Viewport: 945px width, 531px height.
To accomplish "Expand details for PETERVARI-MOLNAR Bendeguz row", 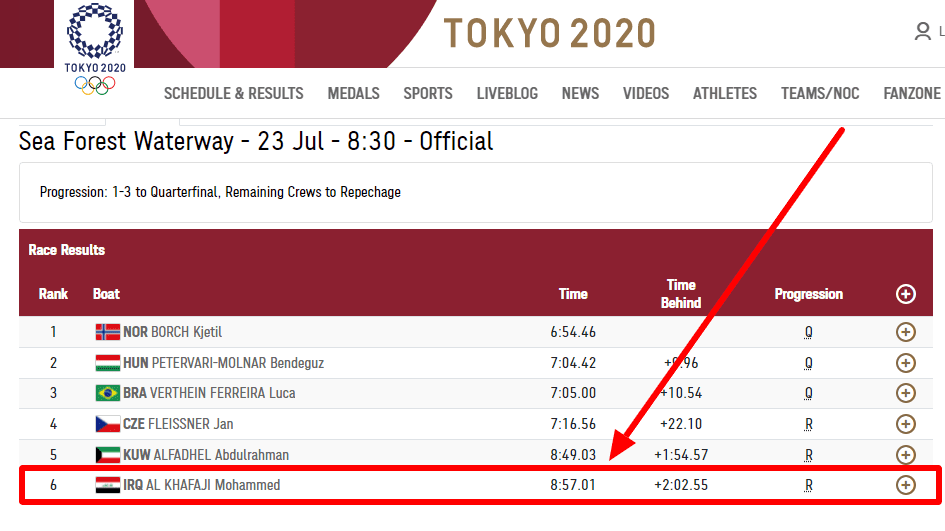I will (x=905, y=363).
